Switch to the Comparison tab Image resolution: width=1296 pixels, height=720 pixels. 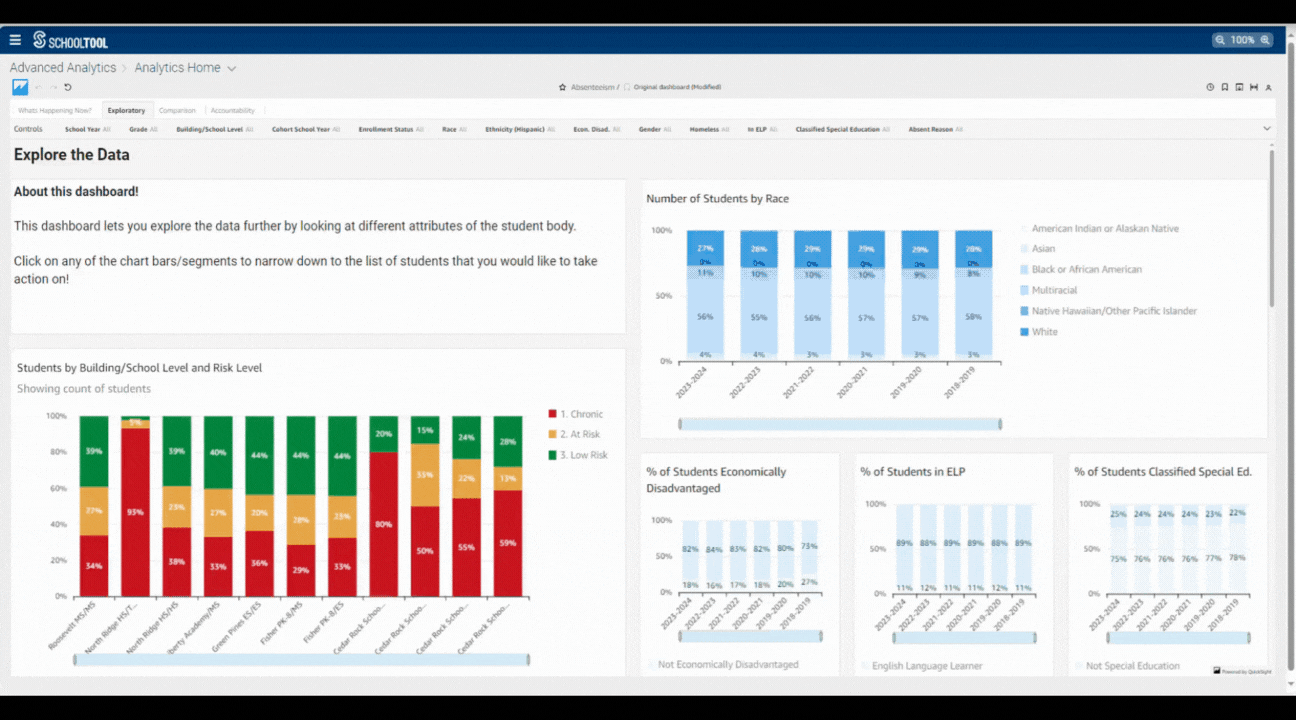point(177,110)
